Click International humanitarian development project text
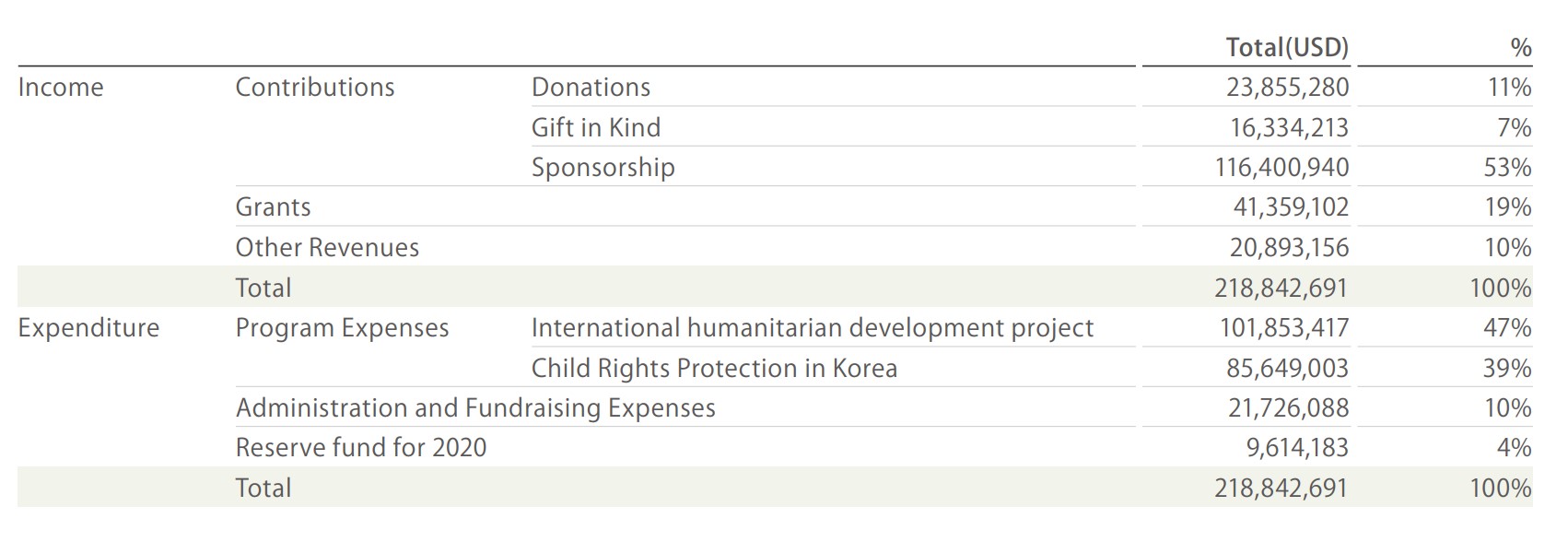This screenshot has height=542, width=1568. pos(813,328)
